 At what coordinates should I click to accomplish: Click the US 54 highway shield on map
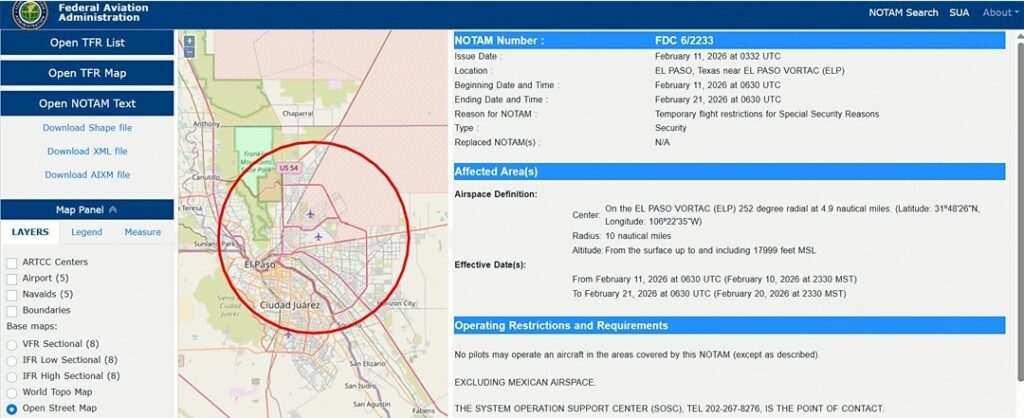pos(290,168)
